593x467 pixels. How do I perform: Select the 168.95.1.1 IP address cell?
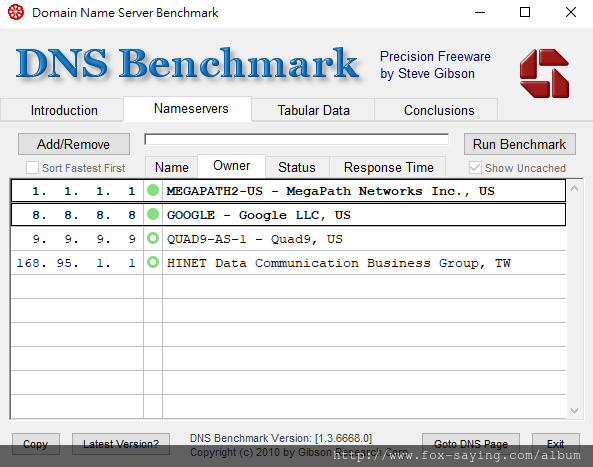78,262
